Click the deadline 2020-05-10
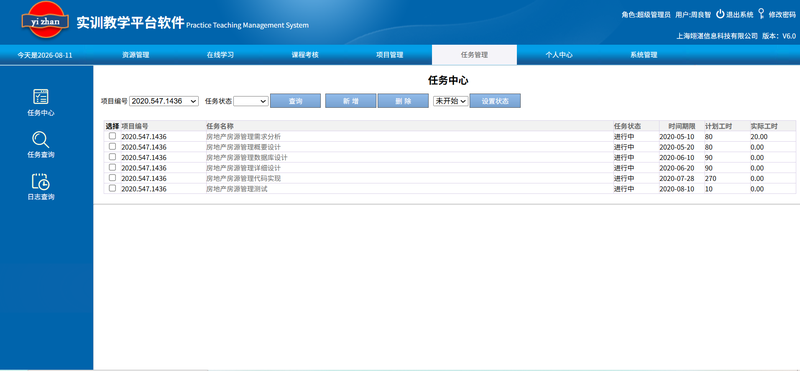 click(677, 137)
